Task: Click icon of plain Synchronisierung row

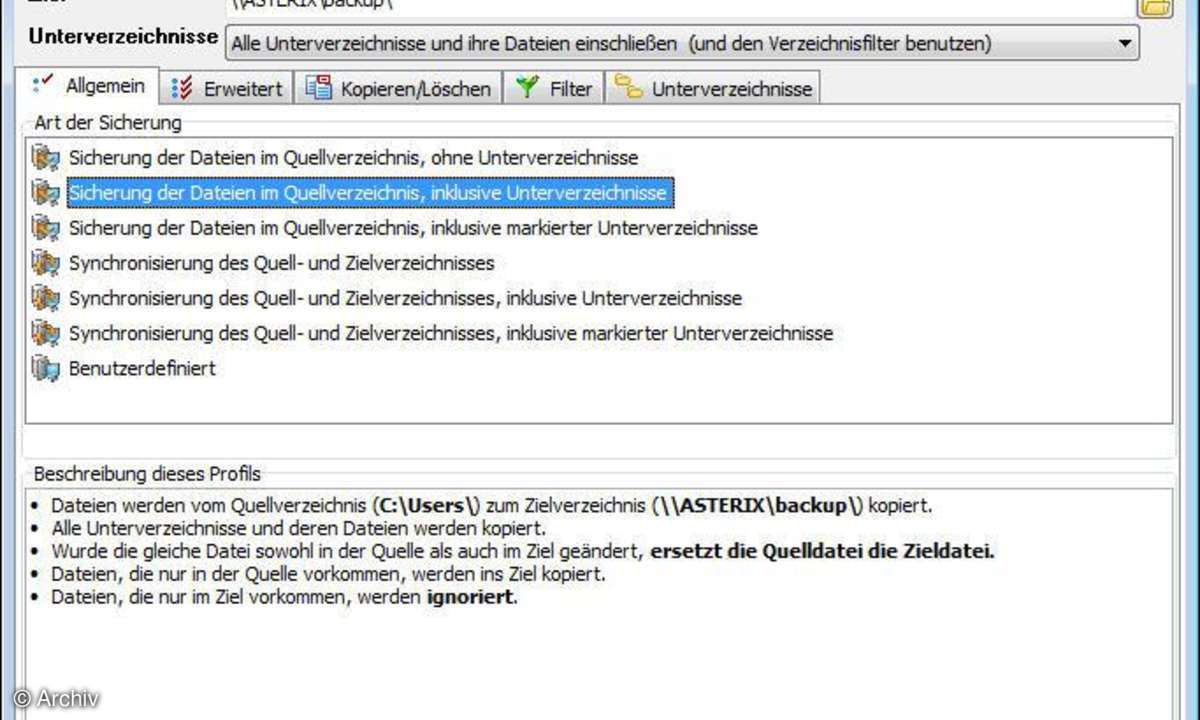Action: pyautogui.click(x=46, y=263)
